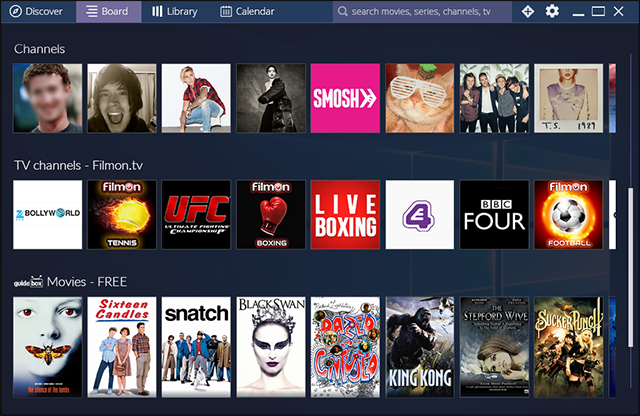
Task: Open the Sucker Punch movie poster
Action: pos(569,347)
